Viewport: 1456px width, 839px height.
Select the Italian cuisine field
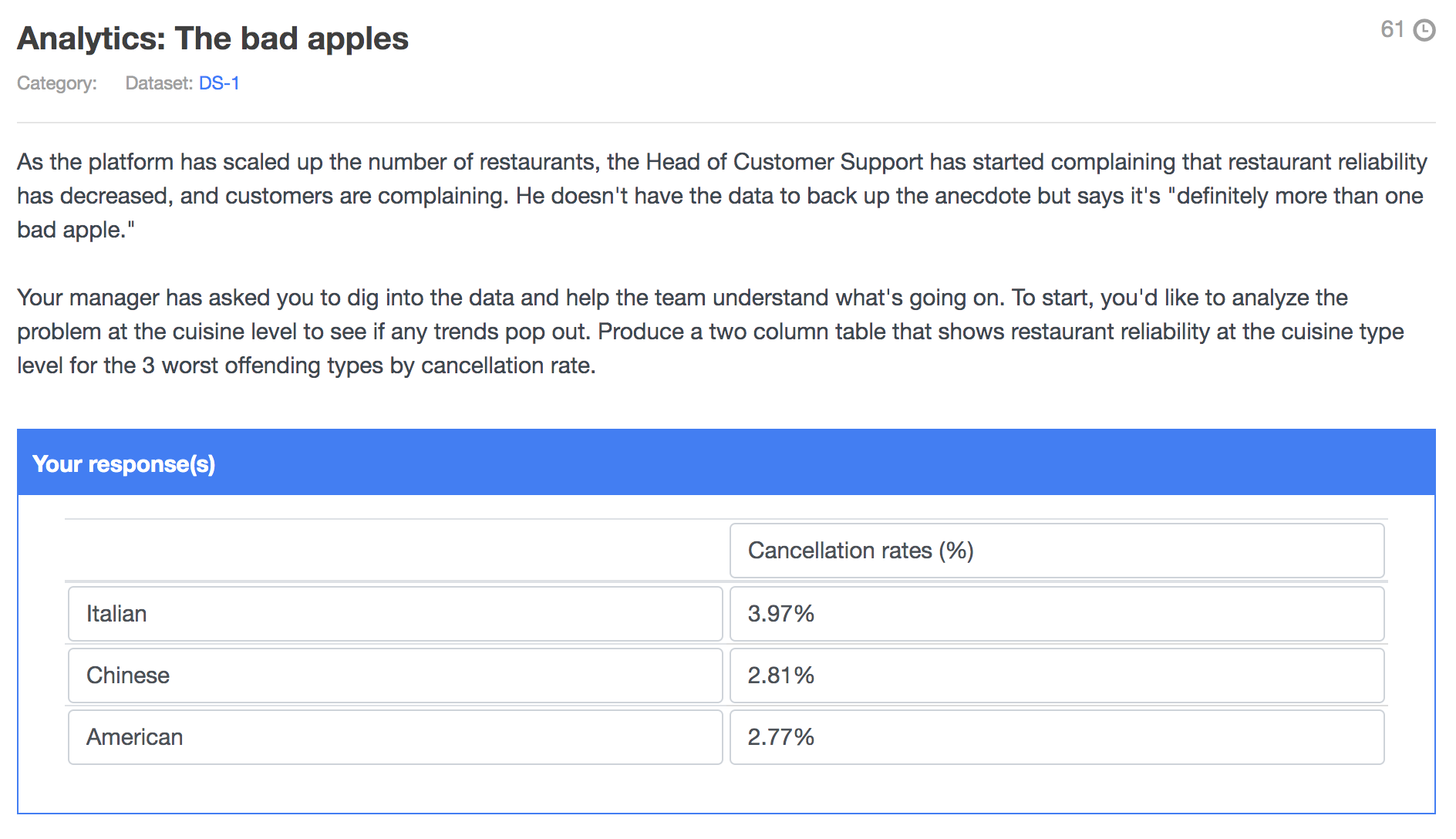[395, 614]
